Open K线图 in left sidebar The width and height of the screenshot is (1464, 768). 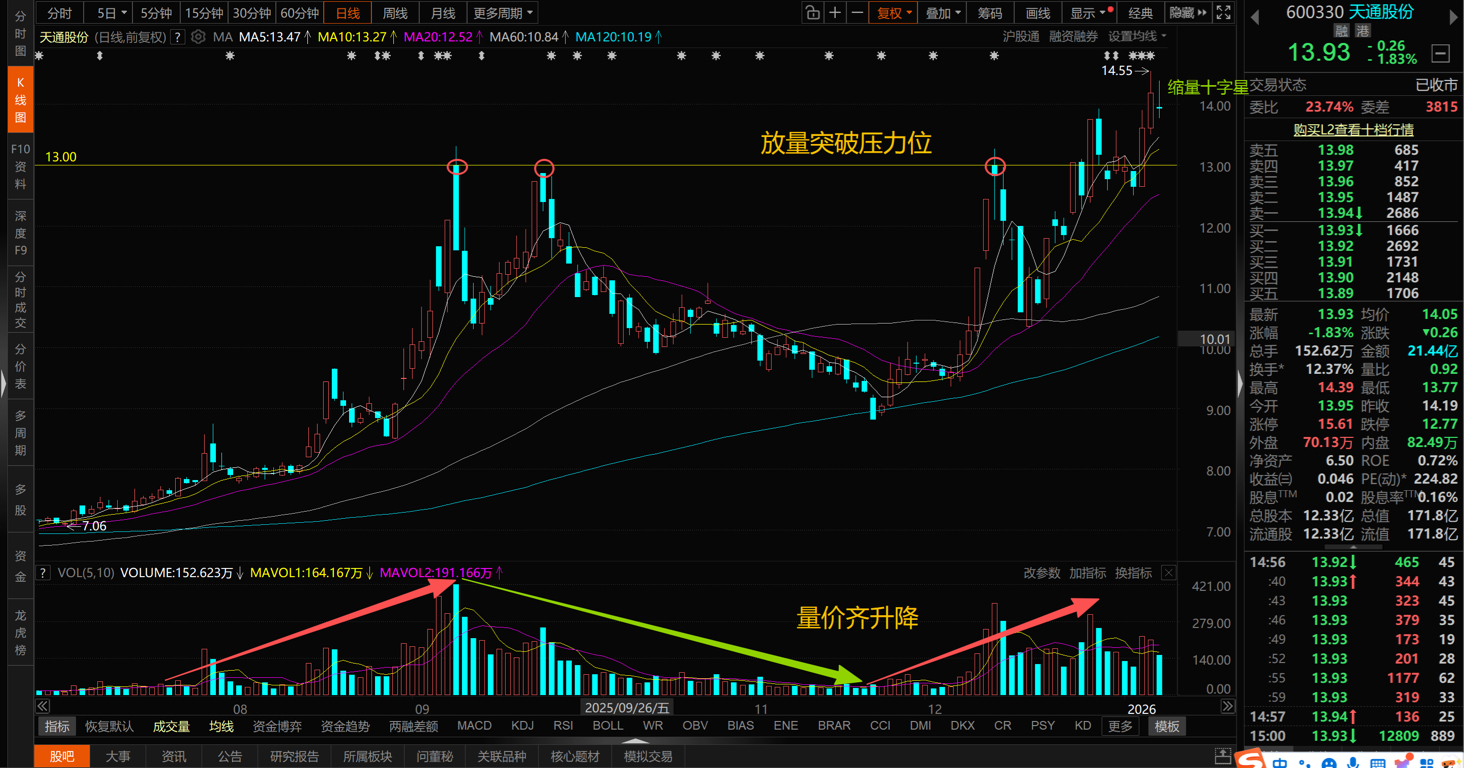(x=20, y=100)
